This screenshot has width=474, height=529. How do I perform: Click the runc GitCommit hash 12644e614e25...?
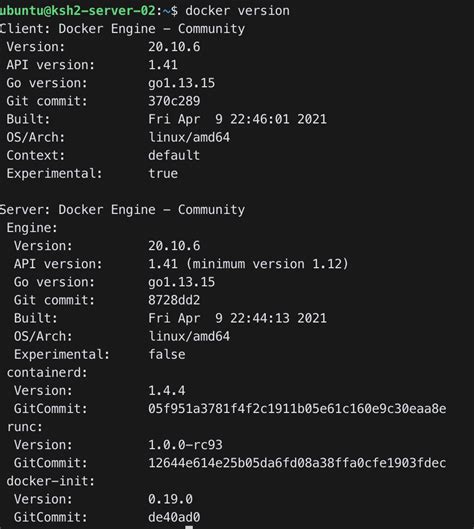(297, 463)
